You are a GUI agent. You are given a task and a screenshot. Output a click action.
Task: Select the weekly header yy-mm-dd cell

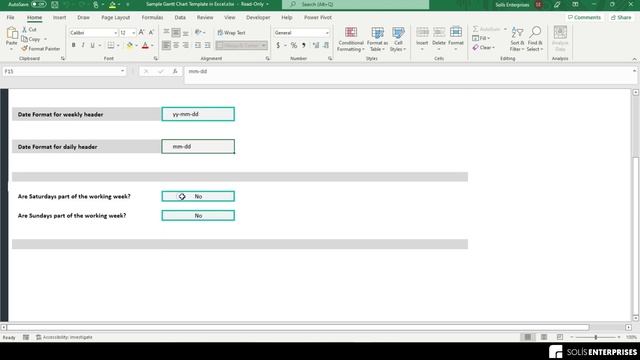198,114
